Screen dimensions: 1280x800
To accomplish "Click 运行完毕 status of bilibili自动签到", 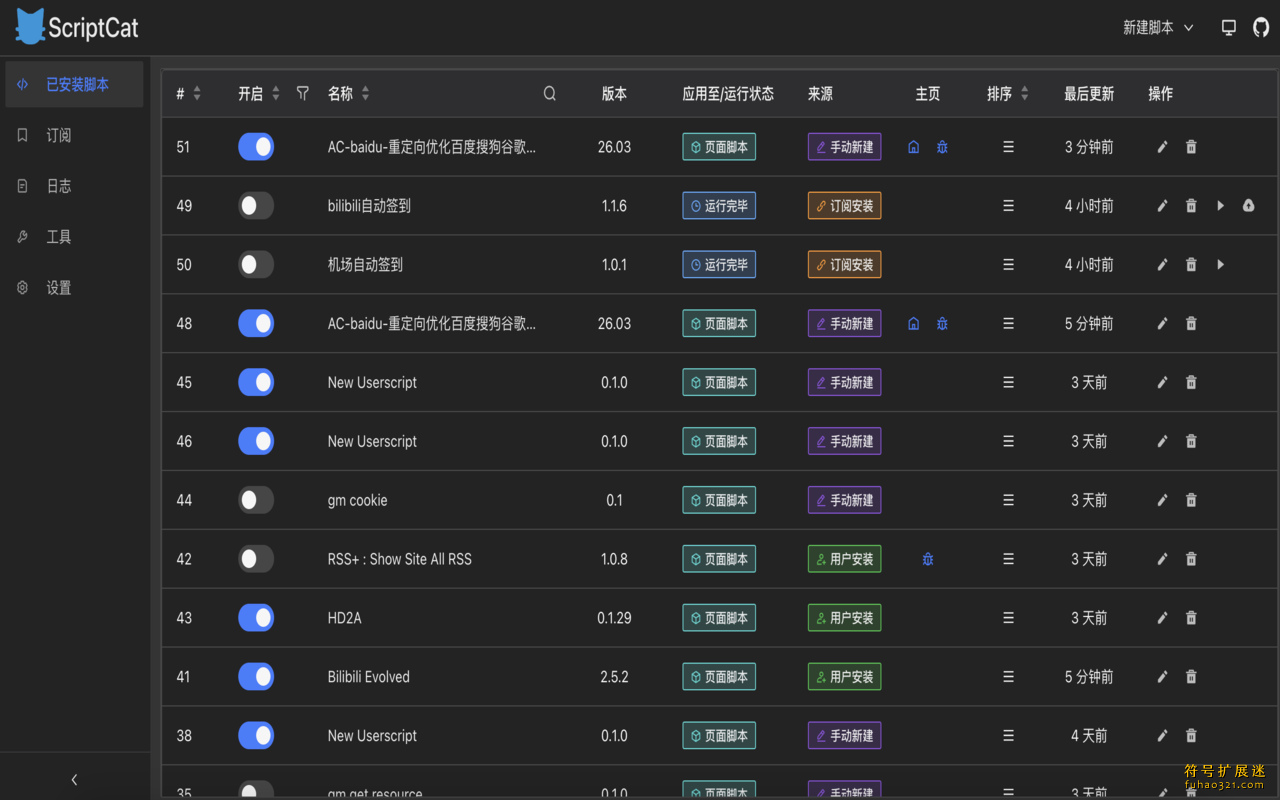I will [x=719, y=206].
